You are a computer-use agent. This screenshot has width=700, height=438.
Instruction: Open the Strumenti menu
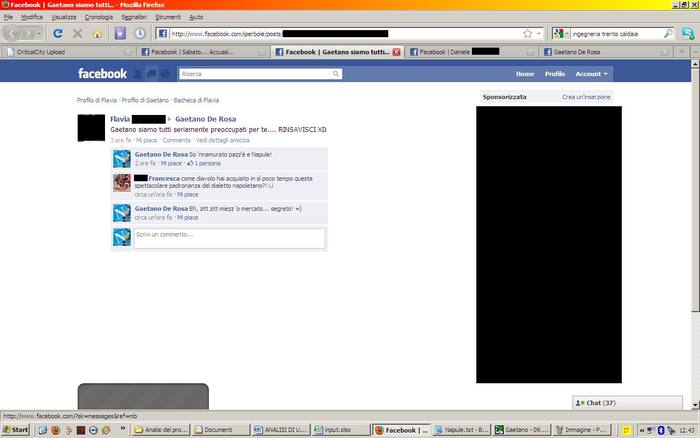coord(168,17)
